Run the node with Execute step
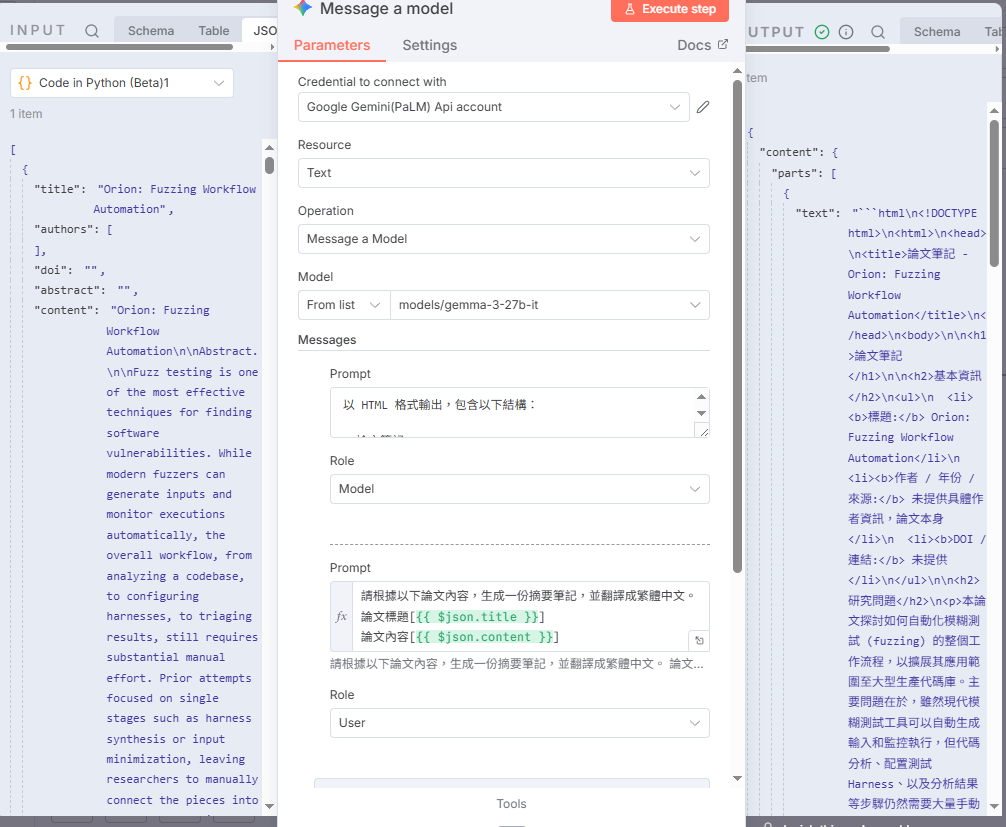Viewport: 1006px width, 827px height. pos(670,10)
